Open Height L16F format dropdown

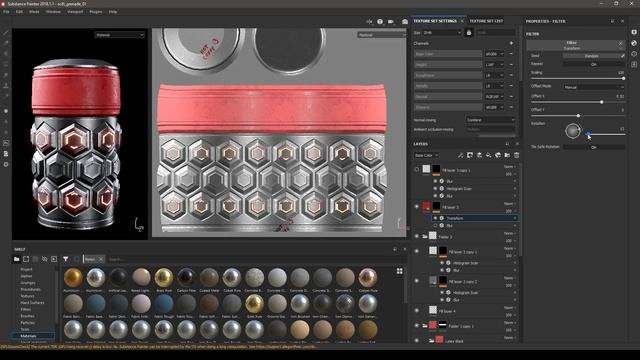point(495,64)
